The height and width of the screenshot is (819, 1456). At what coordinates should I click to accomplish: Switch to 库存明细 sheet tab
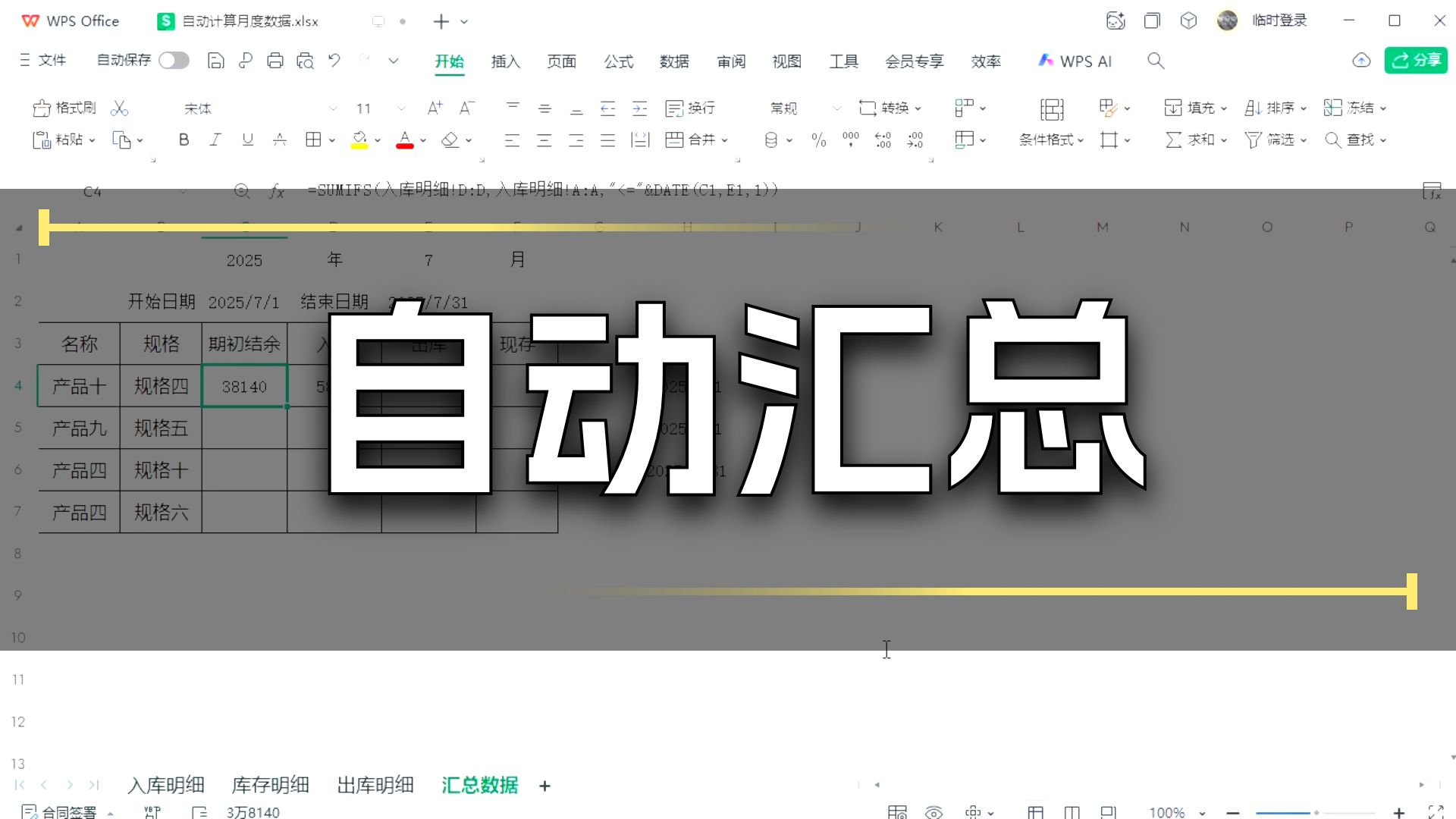[271, 786]
